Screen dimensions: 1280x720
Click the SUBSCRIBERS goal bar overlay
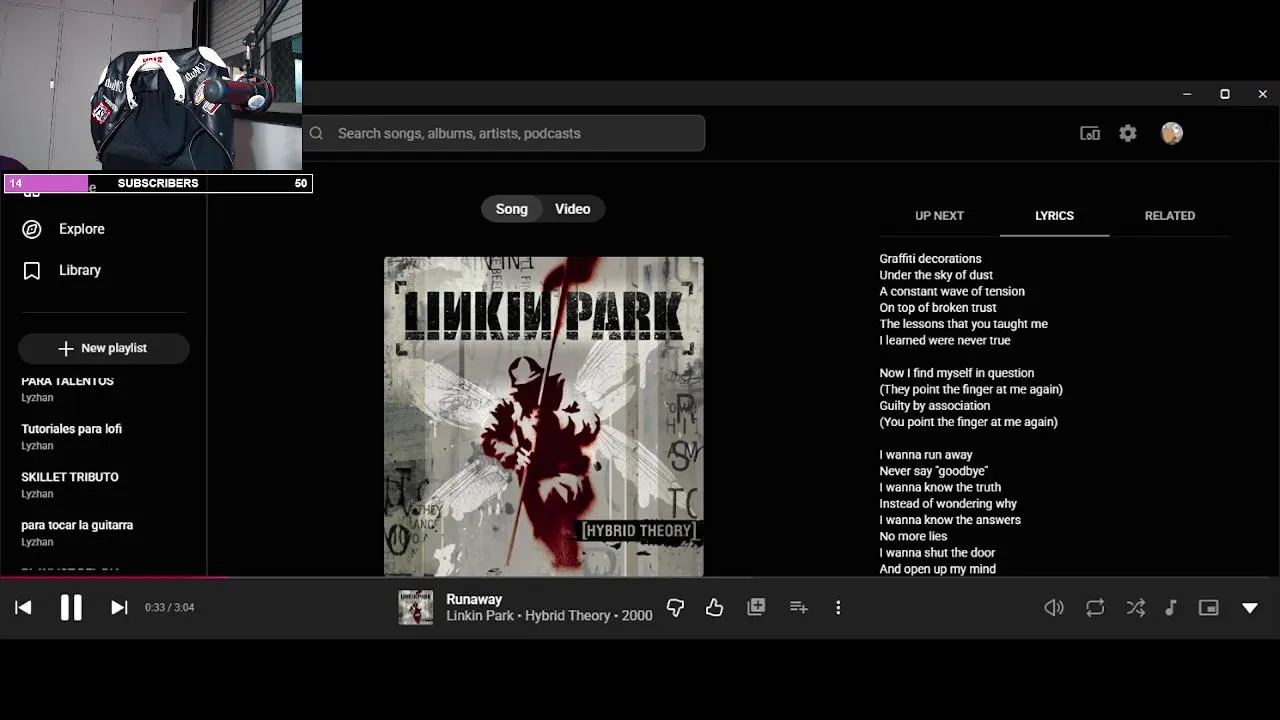point(158,183)
